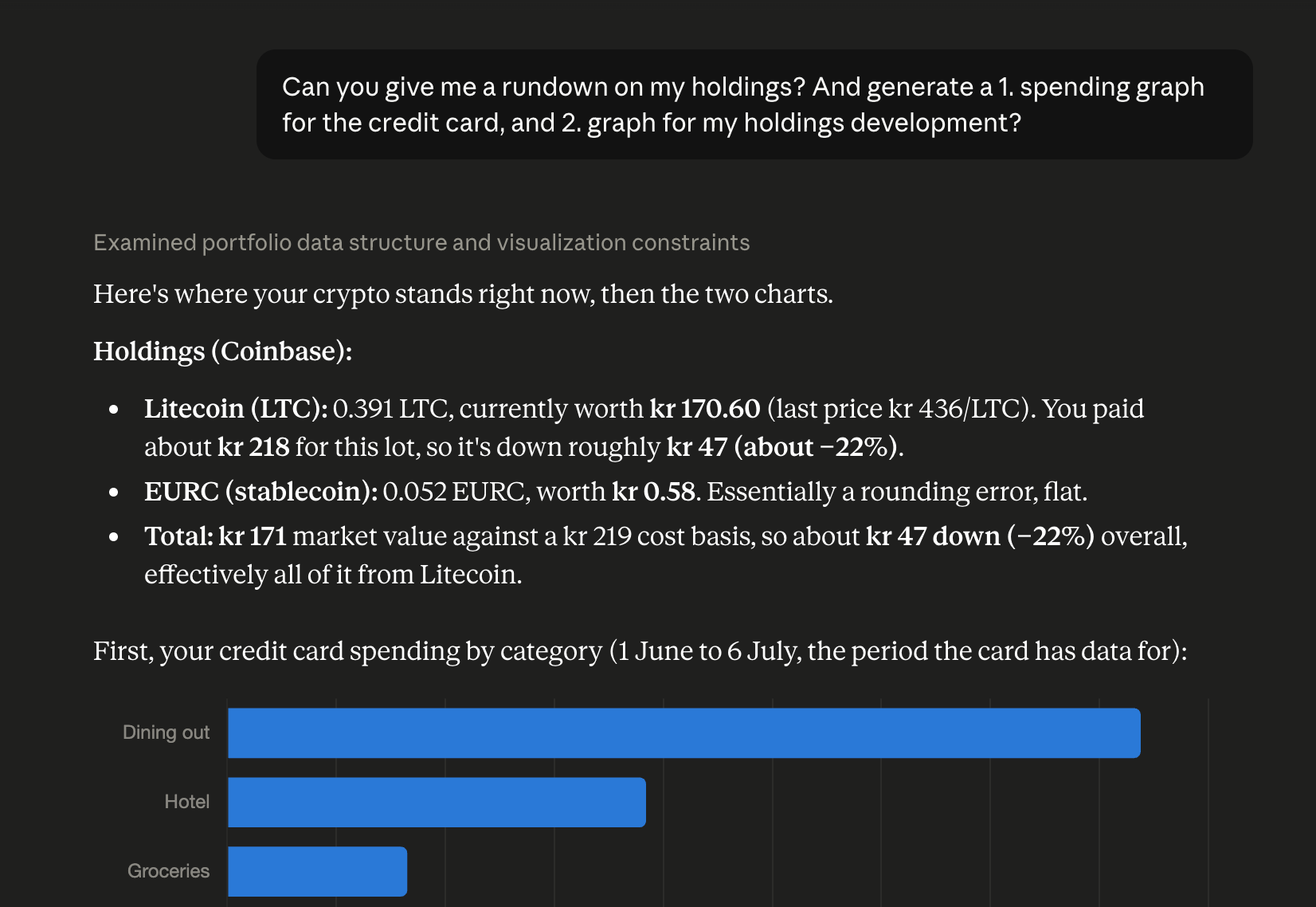Select the user message bubble about holdings
The height and width of the screenshot is (907, 1316).
point(754,104)
